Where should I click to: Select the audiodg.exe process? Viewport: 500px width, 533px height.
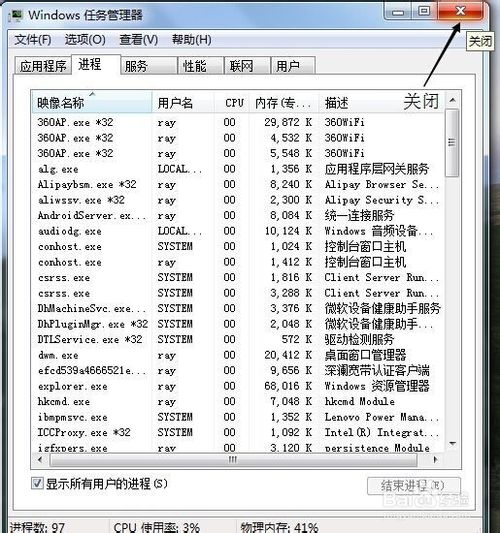point(238,231)
